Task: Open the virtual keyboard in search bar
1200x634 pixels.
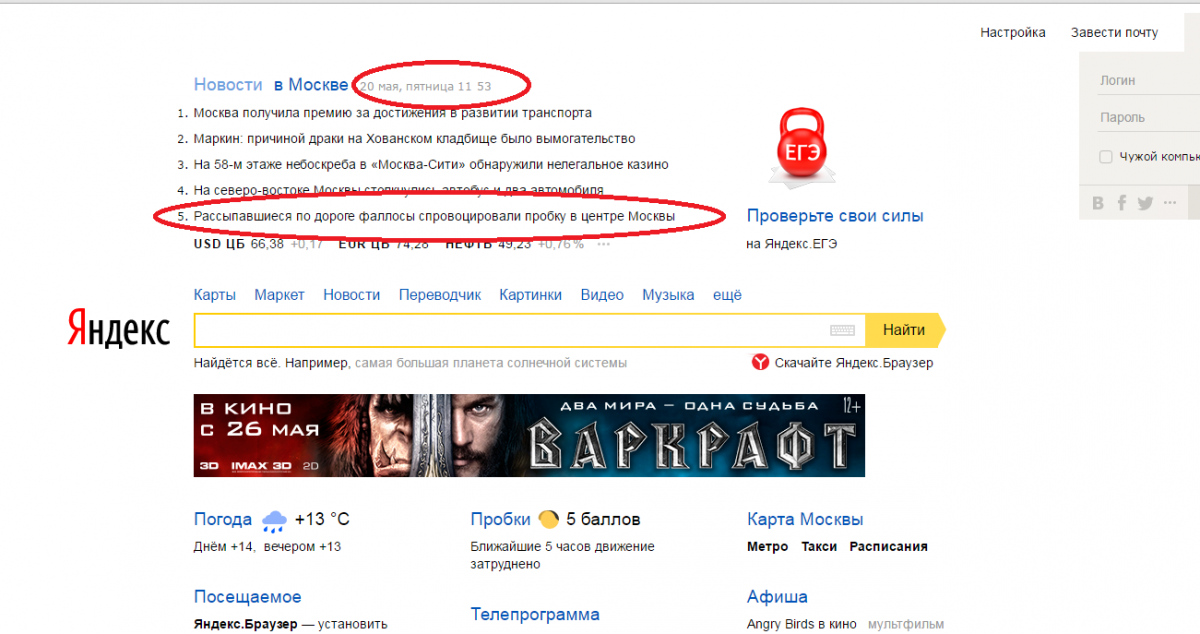Action: tap(842, 330)
